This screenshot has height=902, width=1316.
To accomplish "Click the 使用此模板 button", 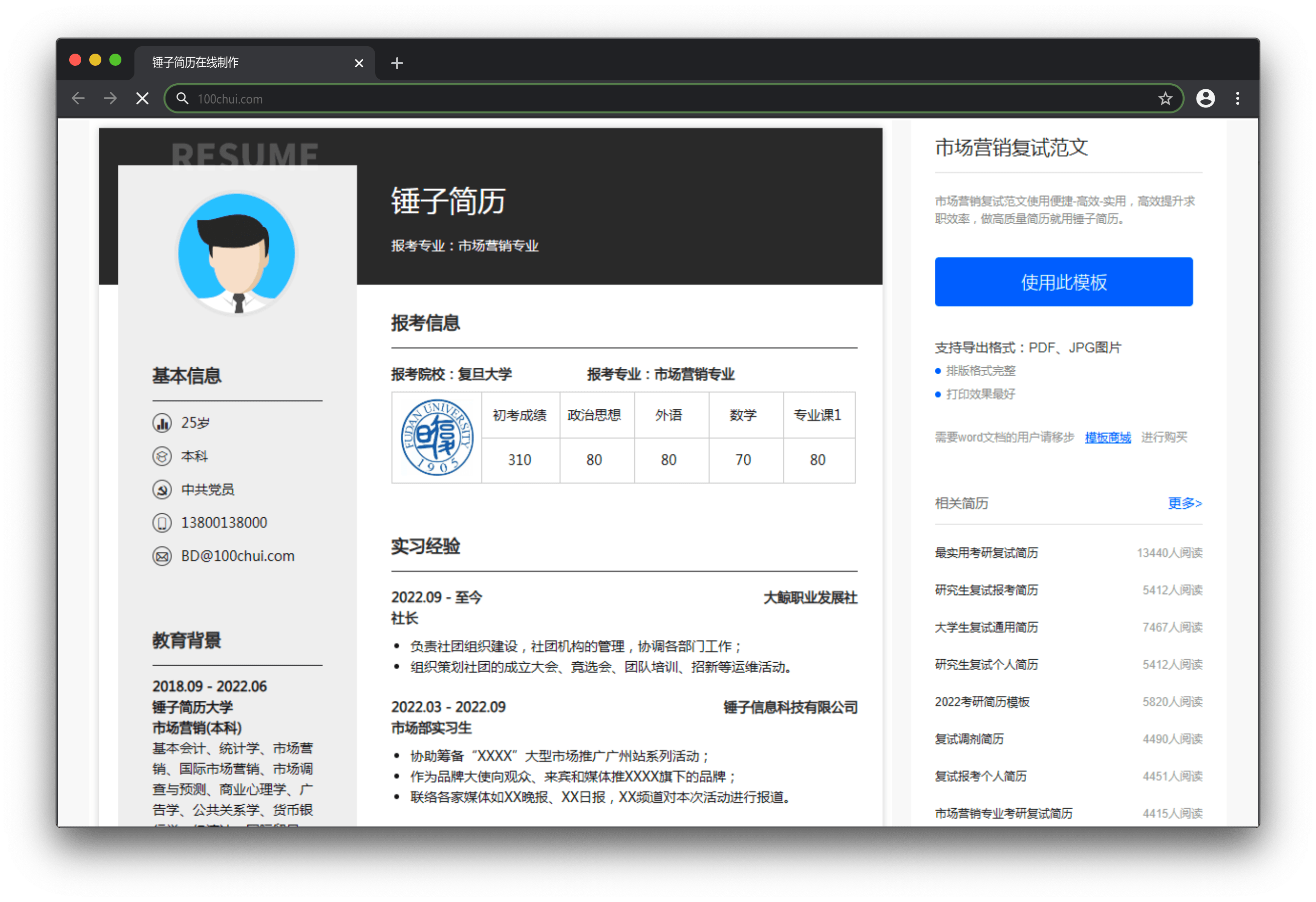I will coord(1063,281).
